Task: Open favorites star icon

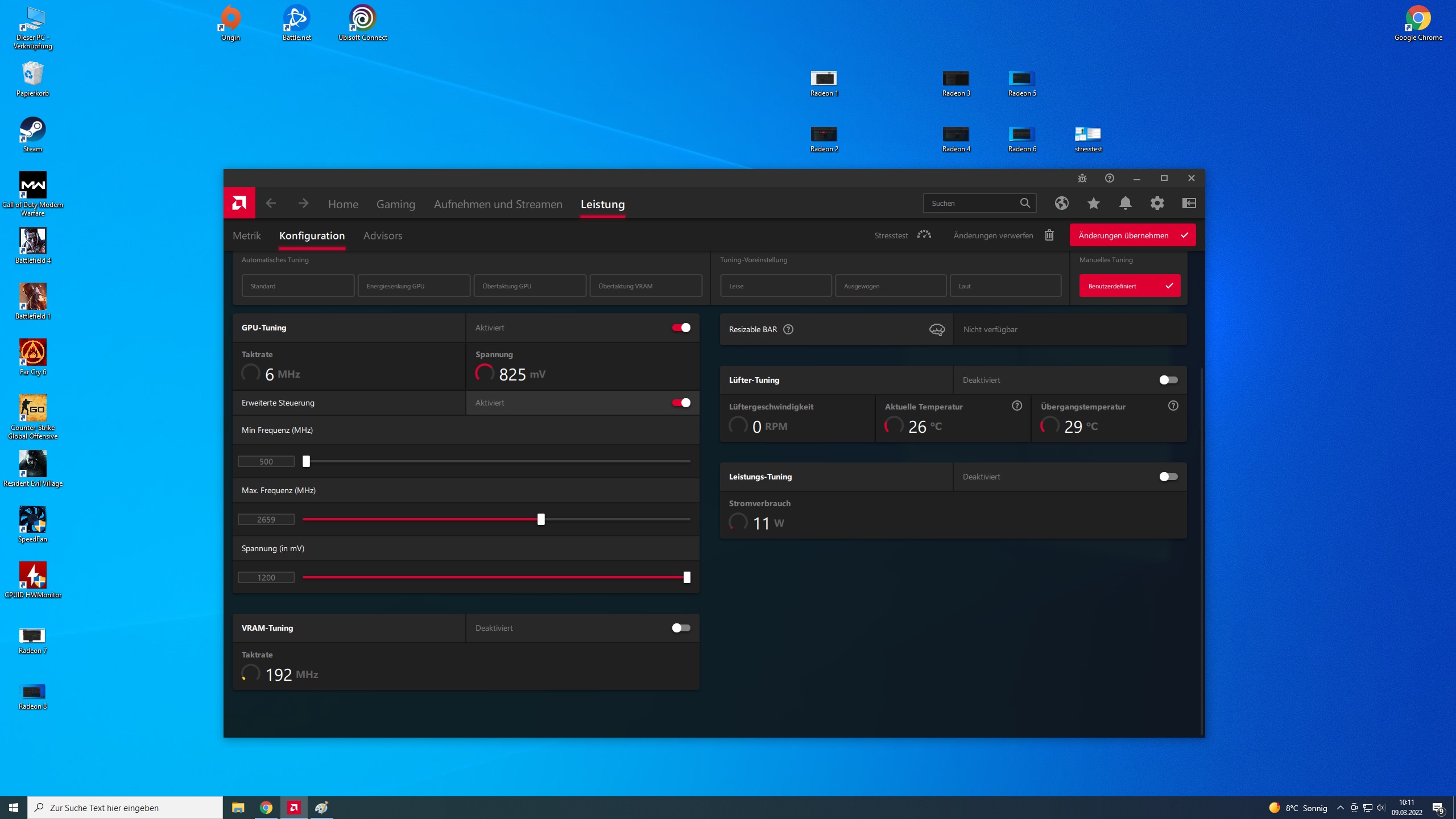Action: point(1093,203)
